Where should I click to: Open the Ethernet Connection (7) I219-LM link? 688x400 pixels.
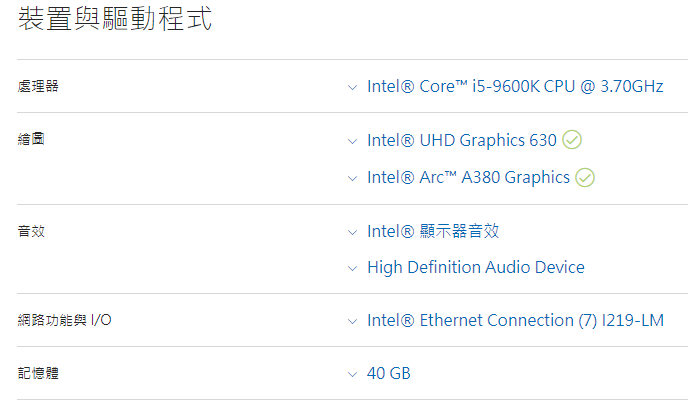[515, 320]
